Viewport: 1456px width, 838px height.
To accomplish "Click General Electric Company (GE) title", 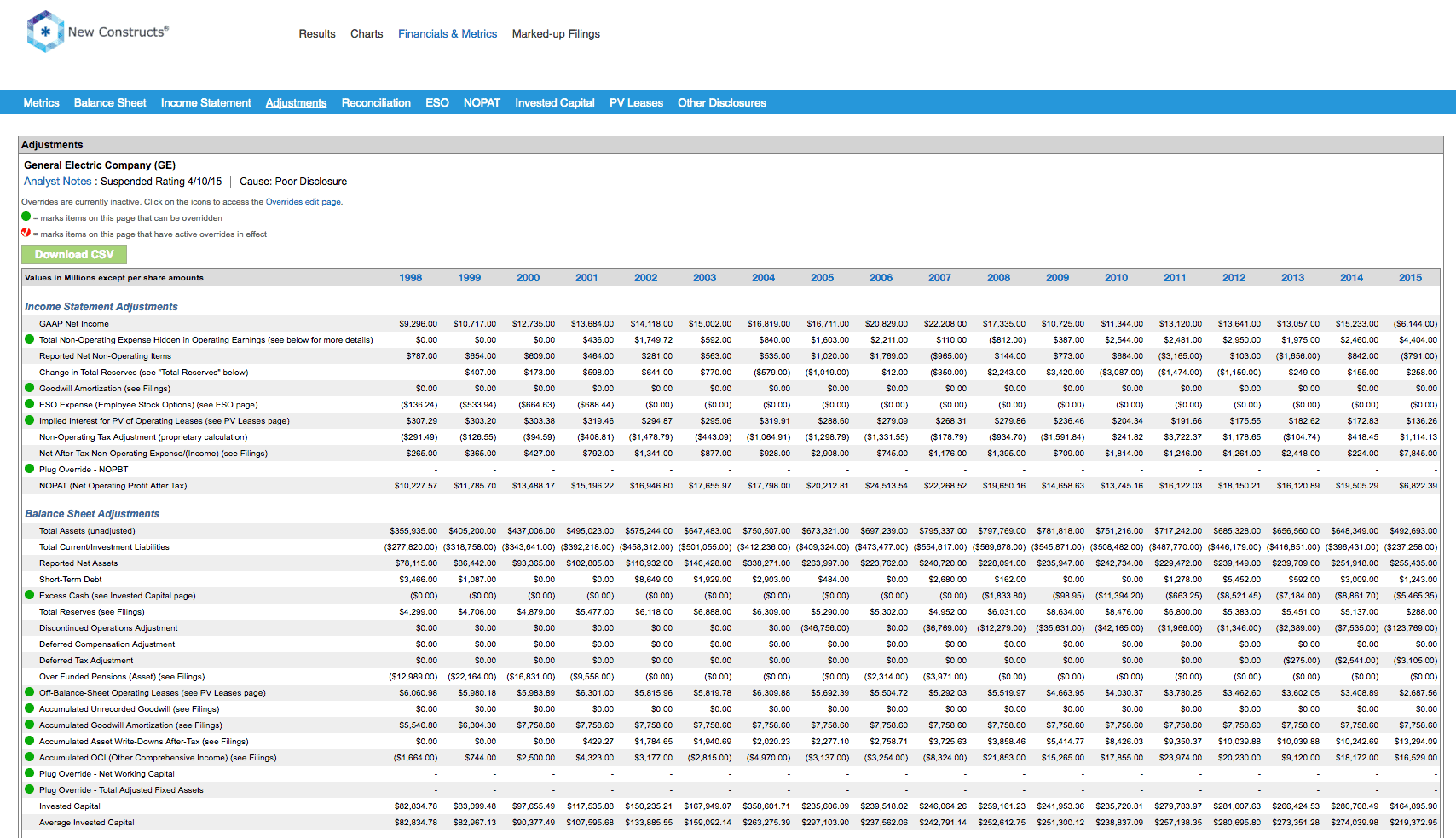I will [100, 165].
